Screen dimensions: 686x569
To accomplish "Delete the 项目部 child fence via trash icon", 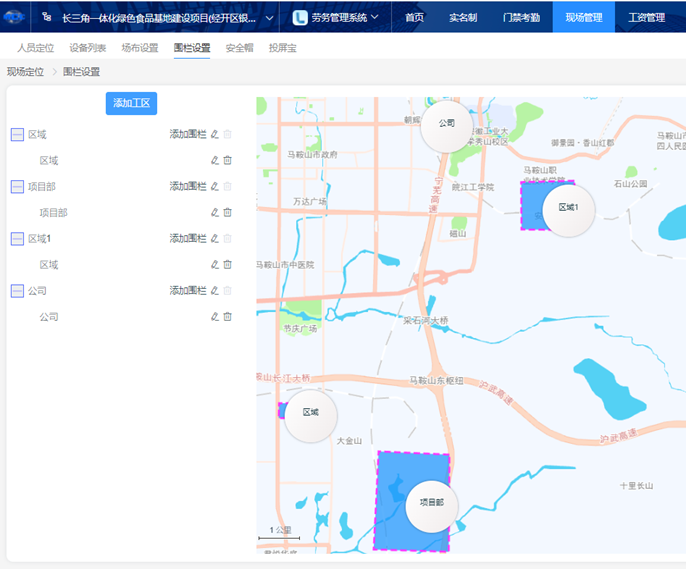I will (227, 212).
